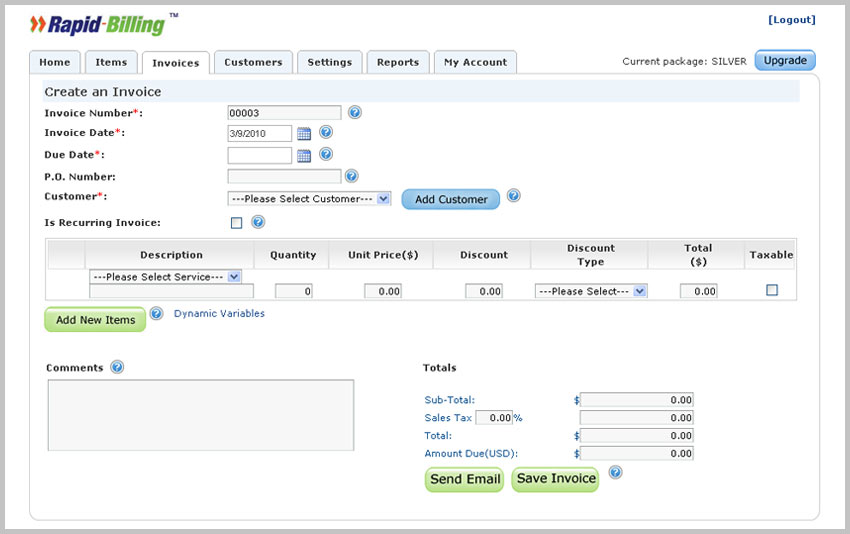Screen dimensions: 850x534
Task: Click help icon next to Save Invoice
Action: [x=615, y=472]
